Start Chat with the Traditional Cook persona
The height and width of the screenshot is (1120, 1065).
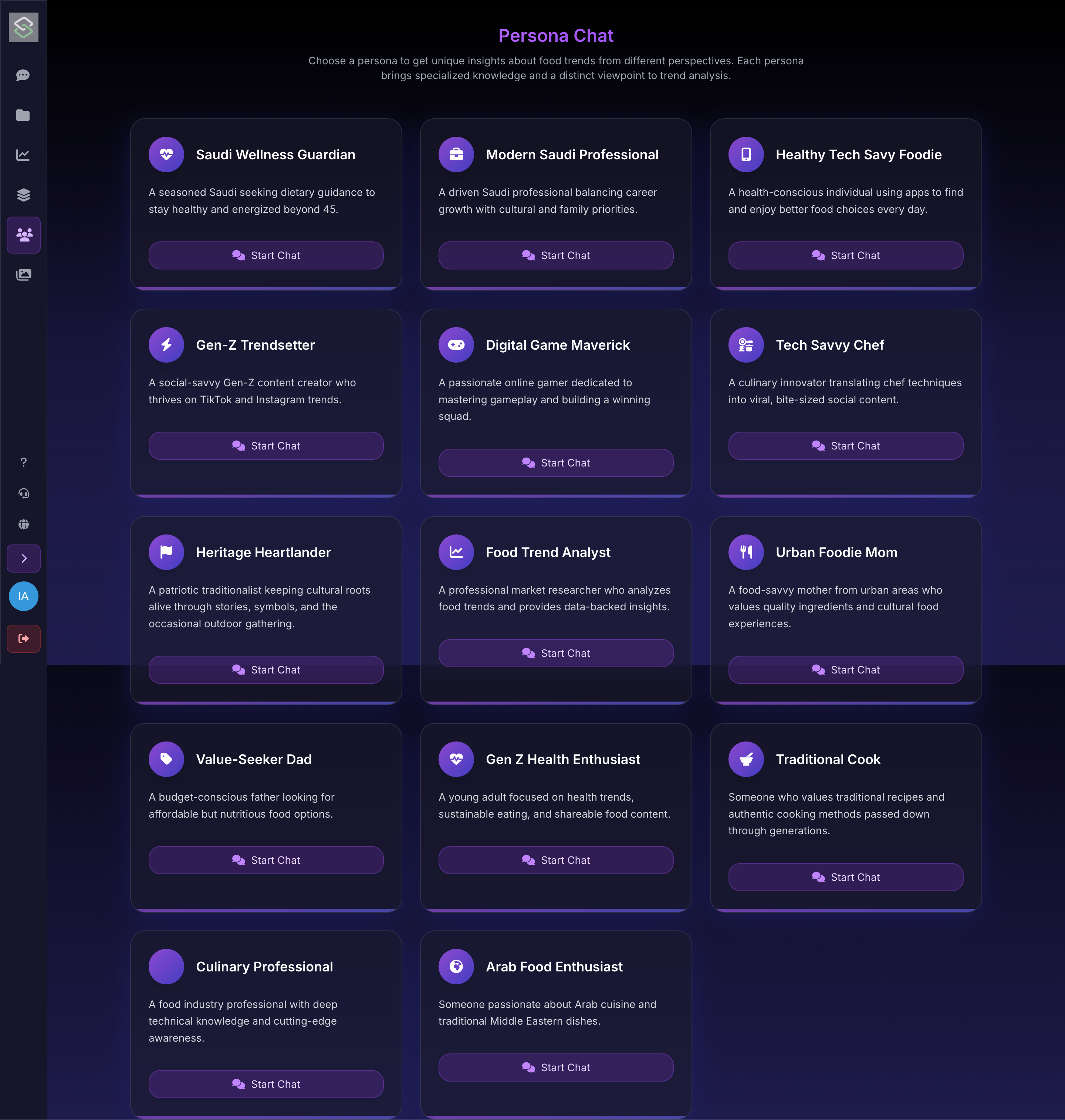[845, 877]
